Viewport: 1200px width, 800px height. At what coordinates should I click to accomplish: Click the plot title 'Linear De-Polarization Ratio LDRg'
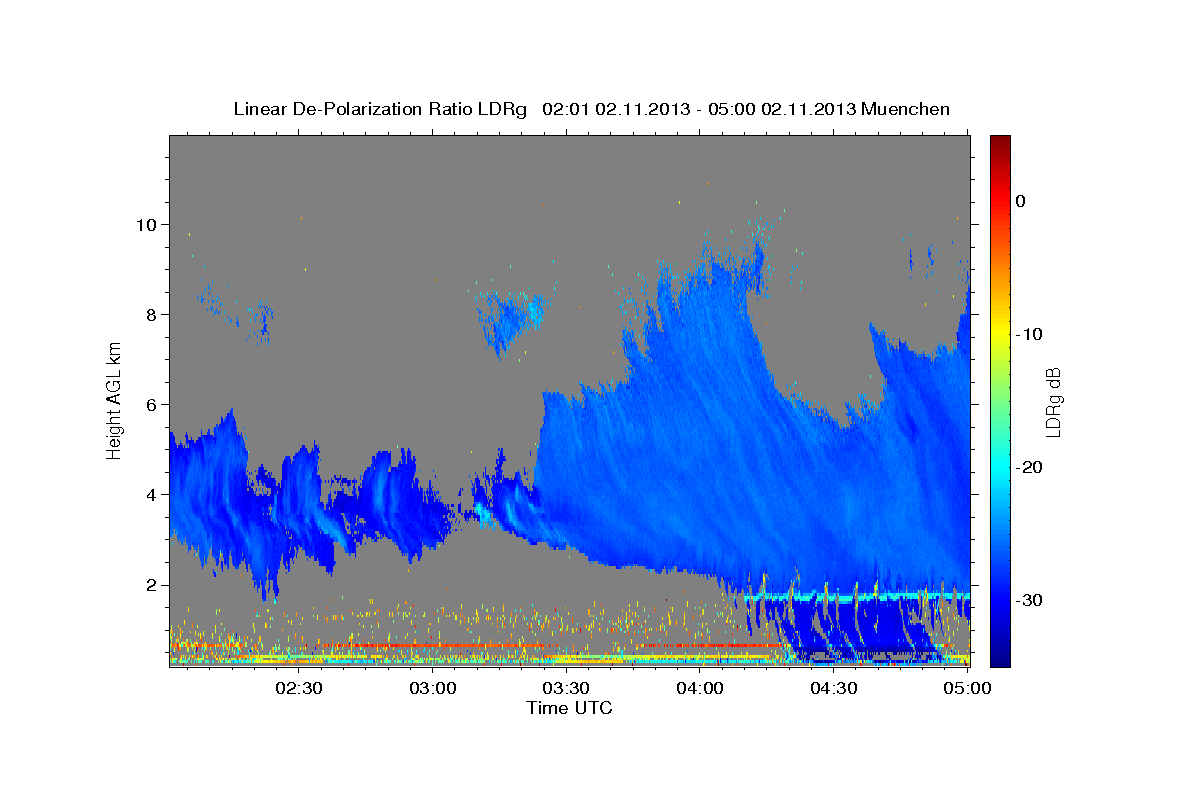click(379, 109)
